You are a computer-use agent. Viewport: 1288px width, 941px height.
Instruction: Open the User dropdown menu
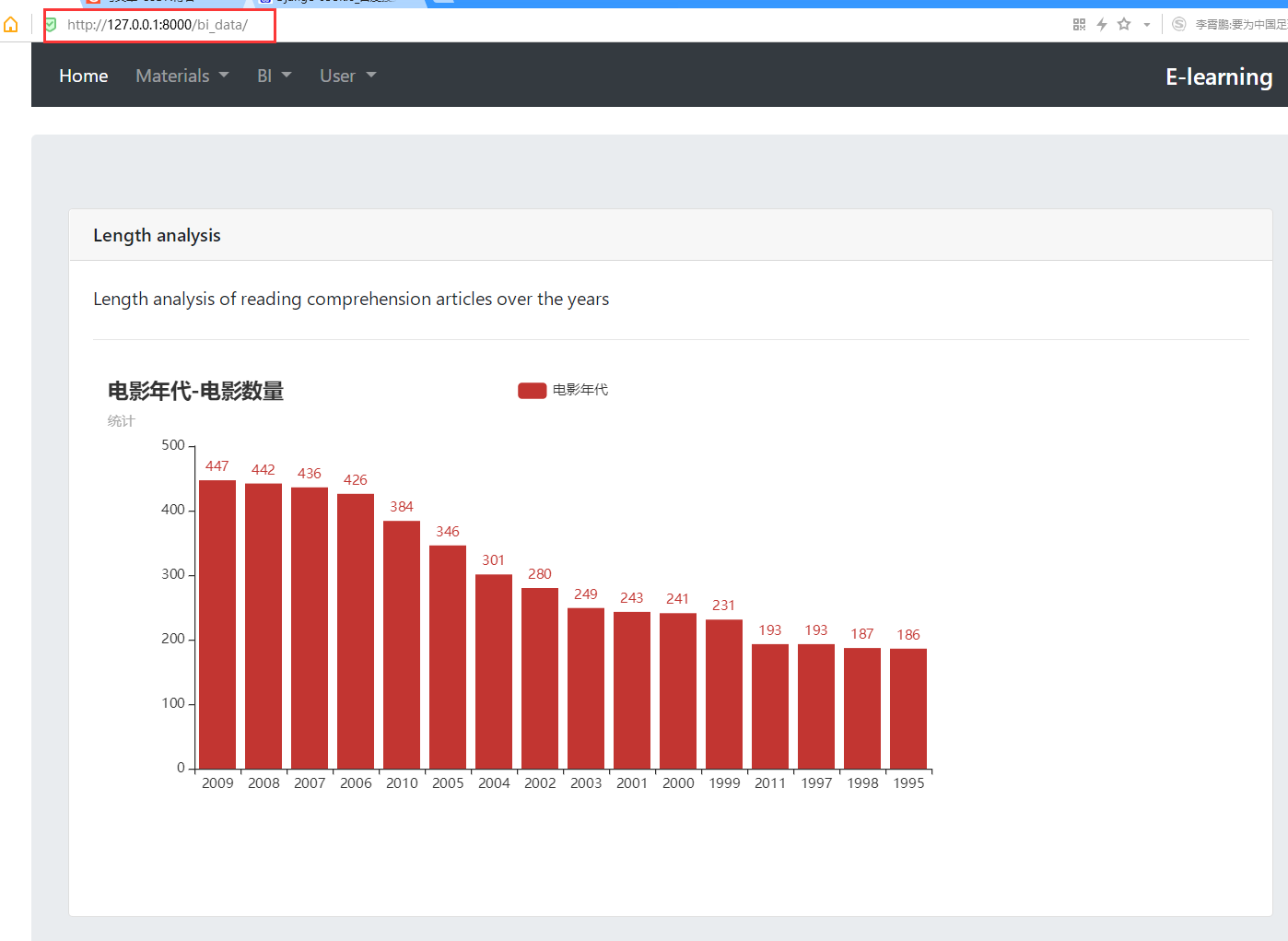(x=348, y=76)
